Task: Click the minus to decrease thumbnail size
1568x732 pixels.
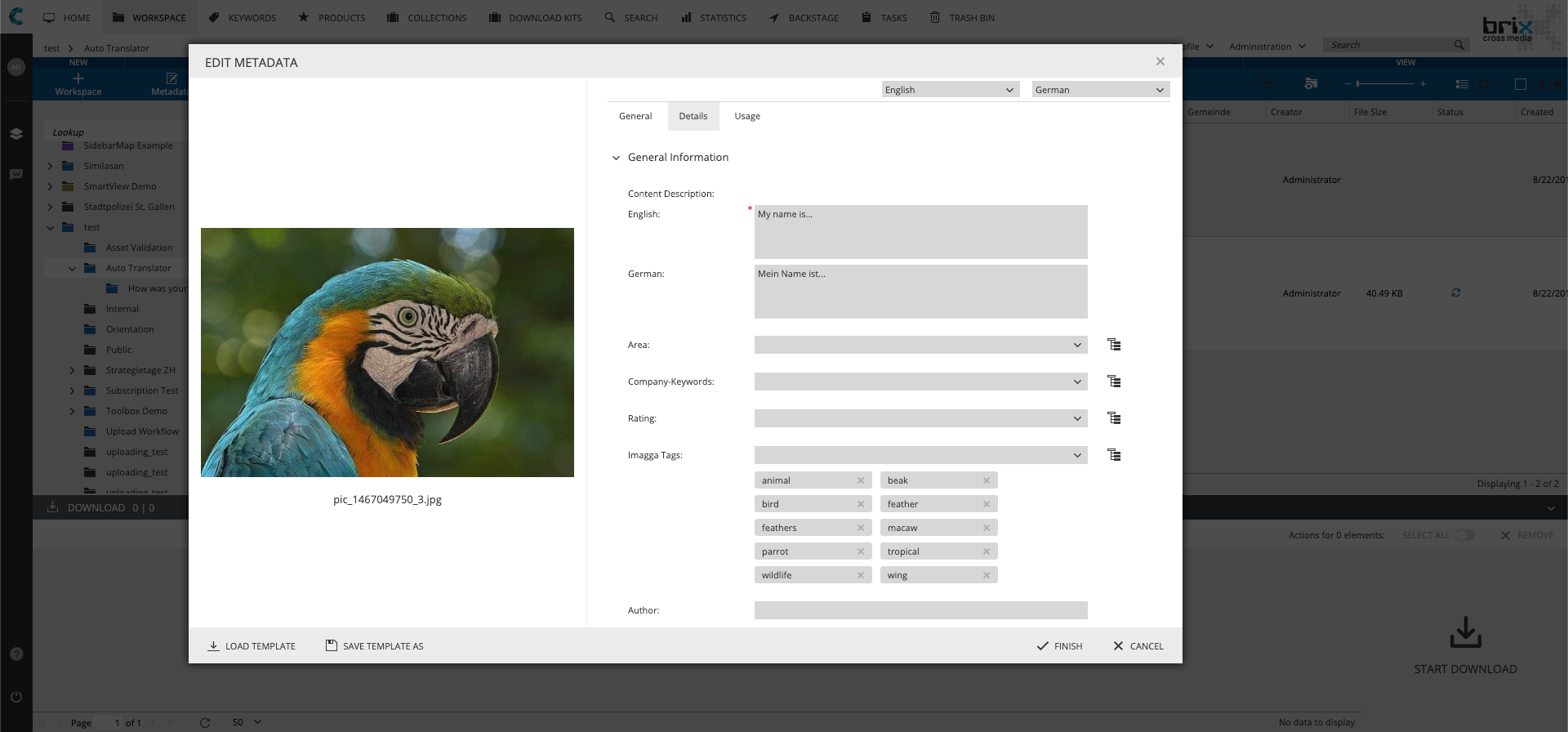Action: tap(1347, 83)
